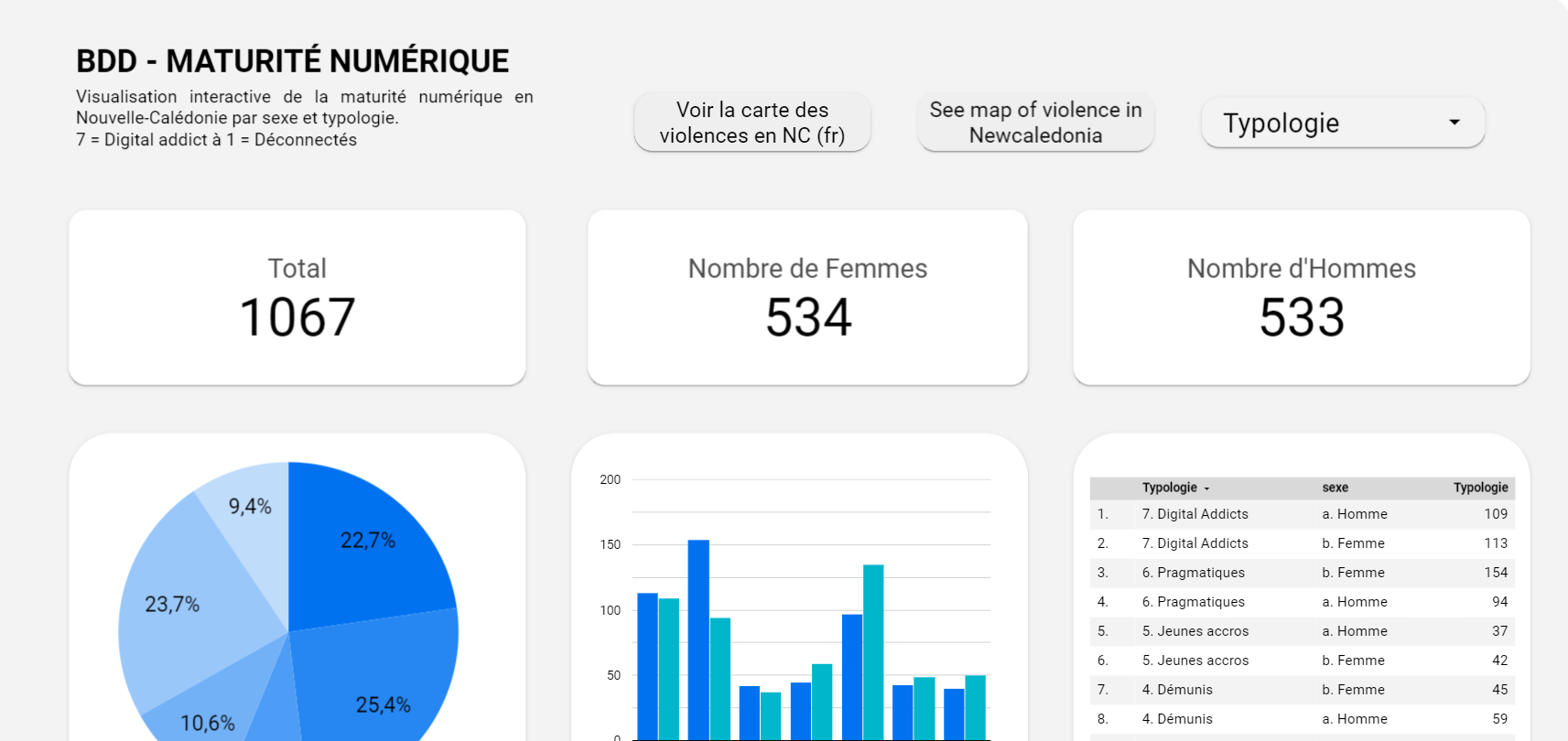The height and width of the screenshot is (741, 1568).
Task: Select table row 2 '7. Digital Addicts' Femme
Action: 1302,543
